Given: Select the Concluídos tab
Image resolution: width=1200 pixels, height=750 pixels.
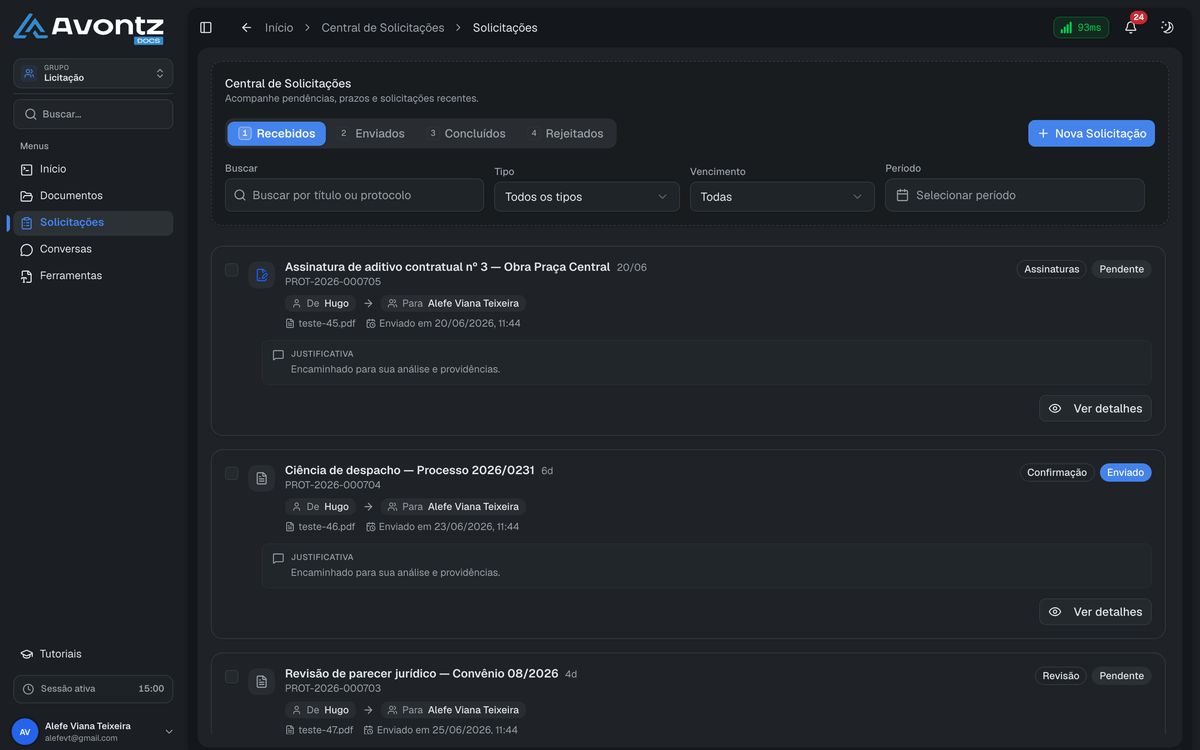Looking at the screenshot, I should [467, 133].
